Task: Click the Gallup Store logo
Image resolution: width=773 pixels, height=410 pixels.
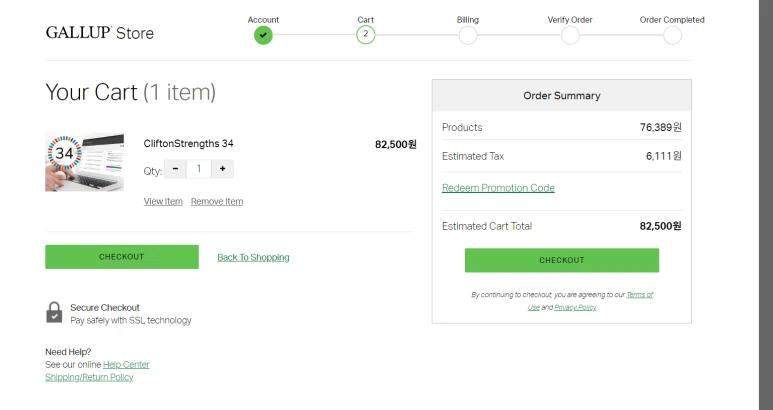Action: tap(100, 33)
